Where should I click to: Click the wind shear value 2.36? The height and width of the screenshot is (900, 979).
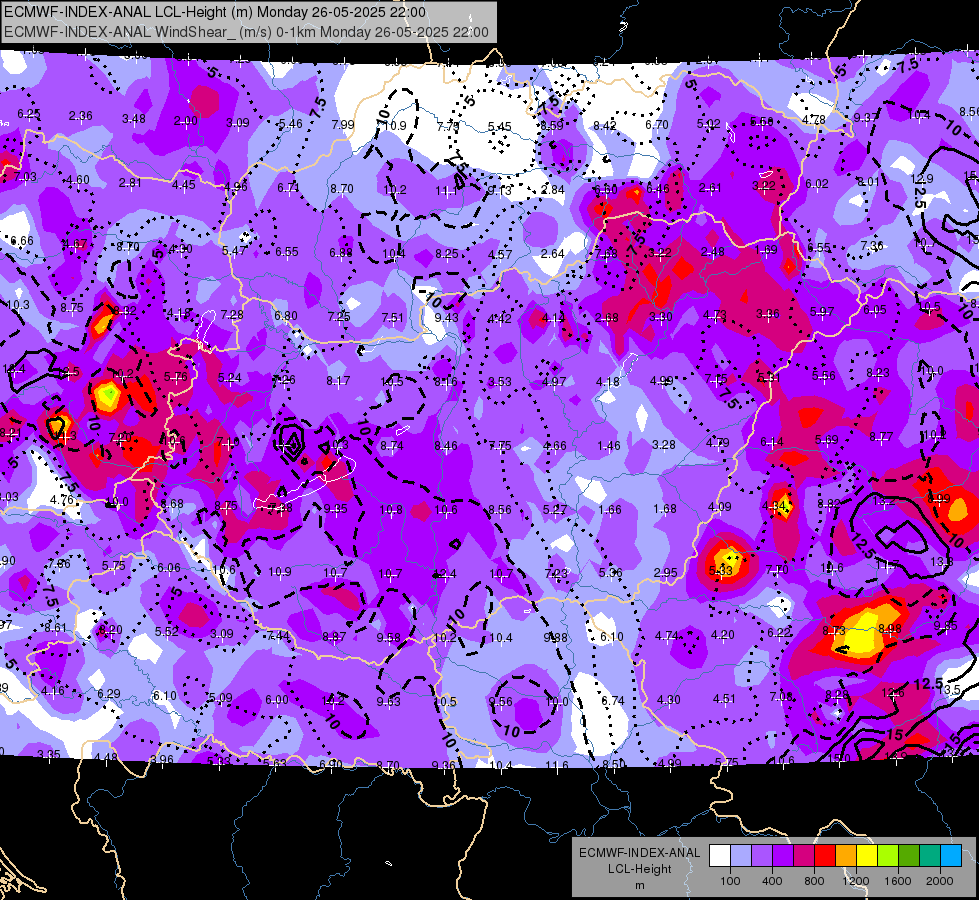click(x=81, y=116)
